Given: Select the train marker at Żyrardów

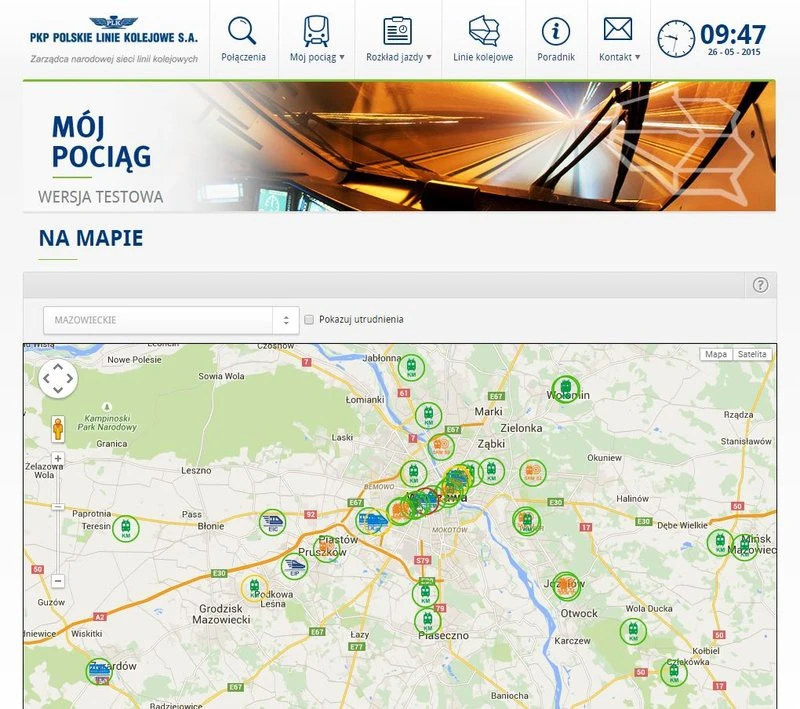Looking at the screenshot, I should (99, 670).
